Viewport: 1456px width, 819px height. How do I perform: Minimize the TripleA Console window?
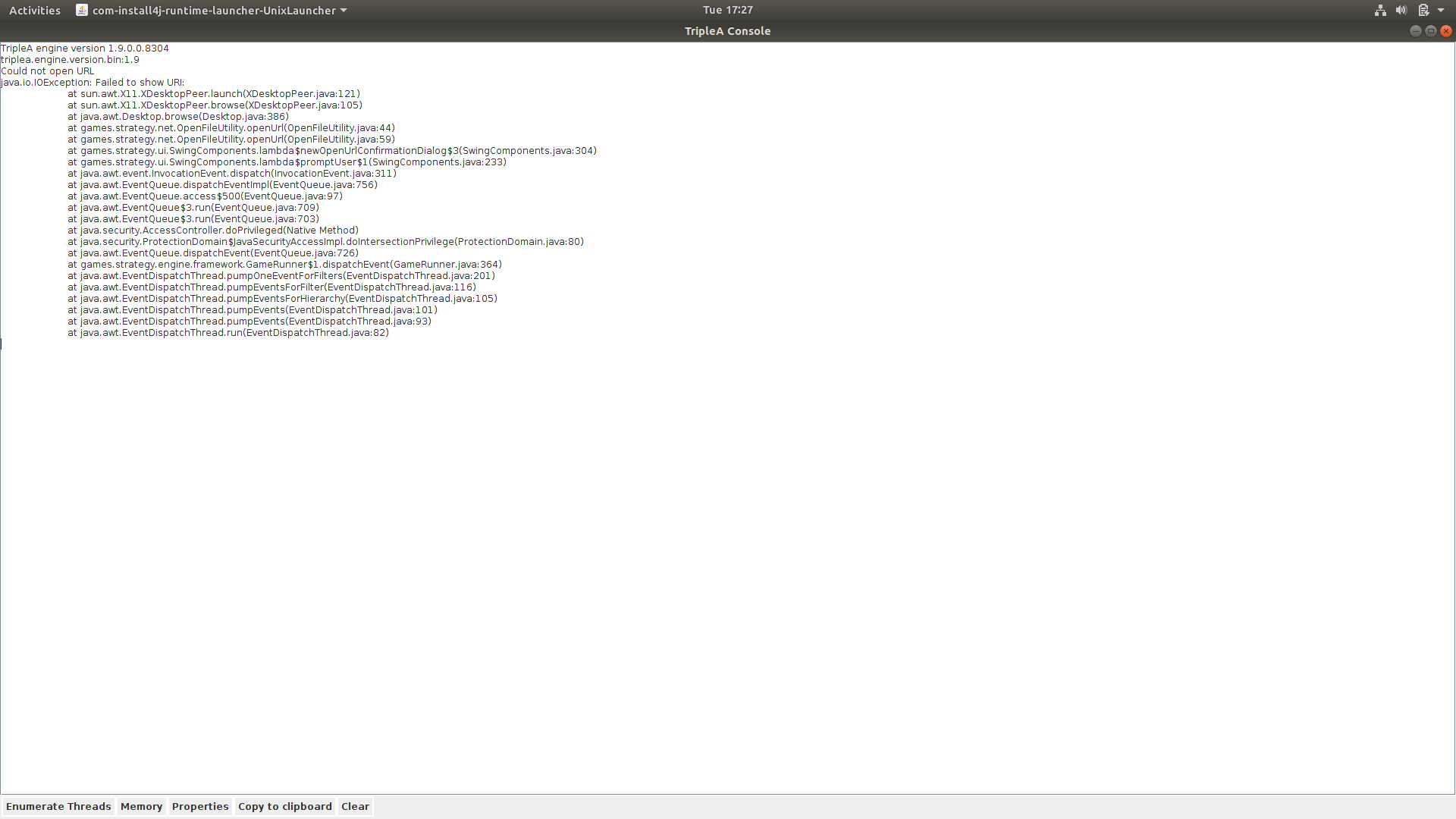[1415, 31]
